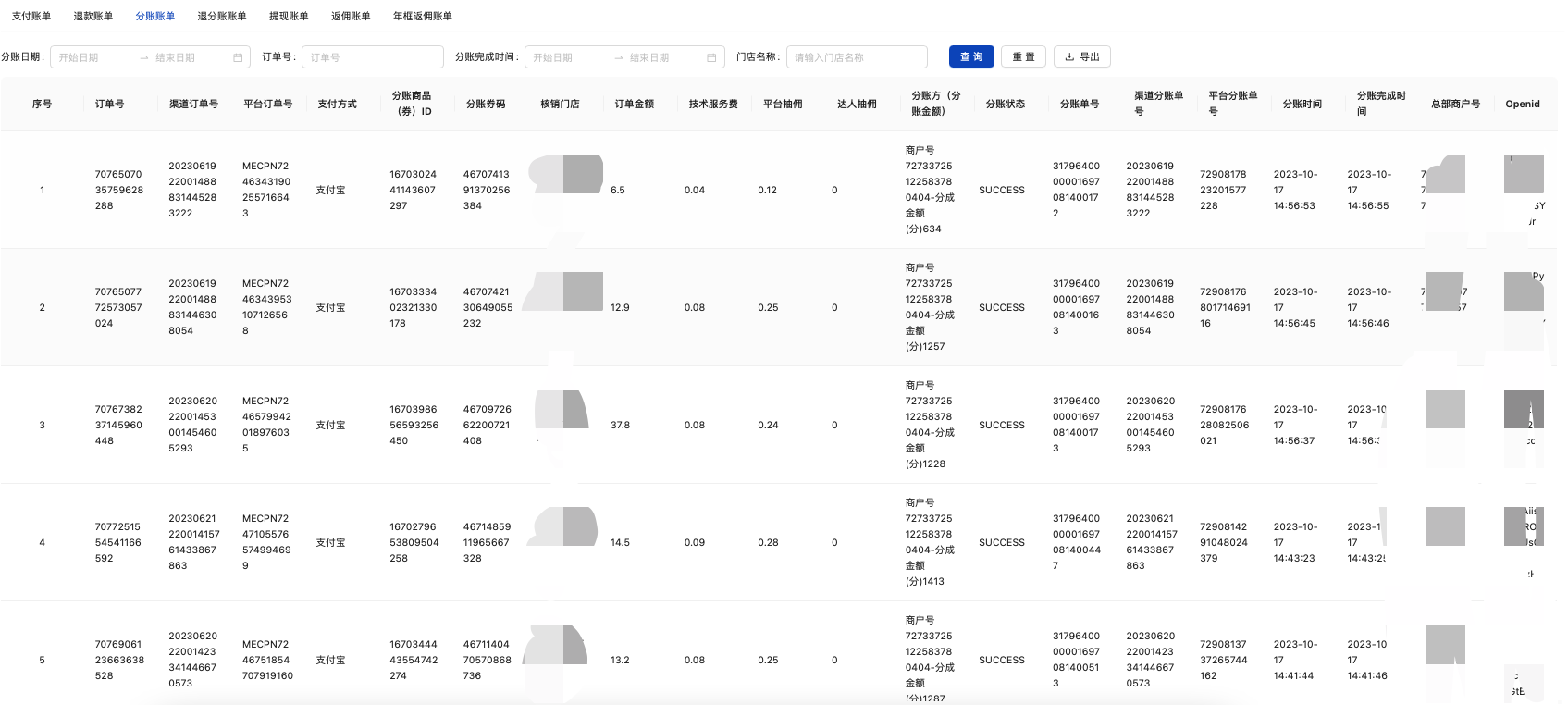Viewport: 1568px width, 705px height.
Task: Click split time 14:56:53 in row 1
Action: (x=1295, y=190)
